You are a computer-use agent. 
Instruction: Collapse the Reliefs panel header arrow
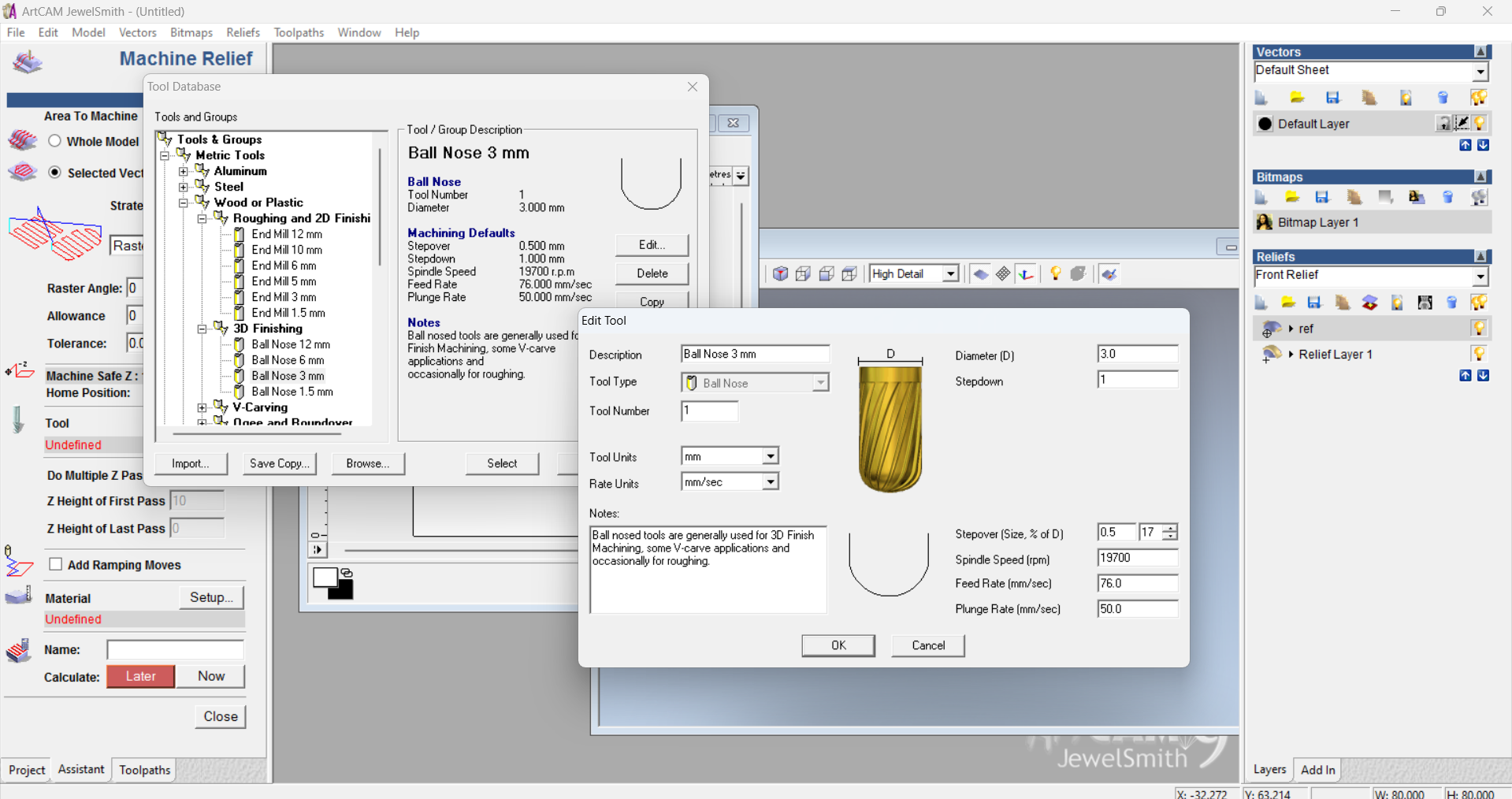click(1481, 257)
